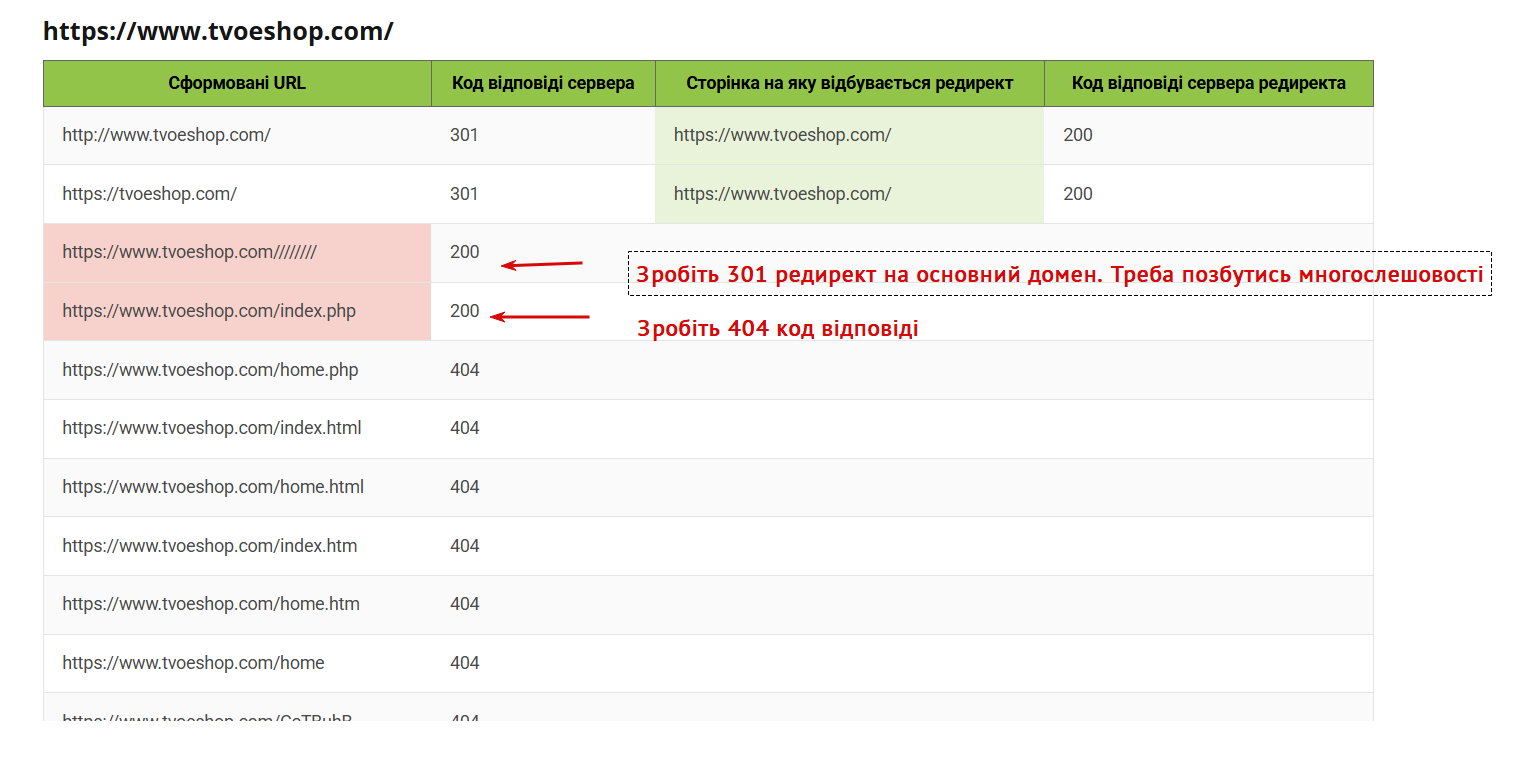
Task: Click 301 code in https://tvoeshop.com/ row
Action: [x=464, y=194]
